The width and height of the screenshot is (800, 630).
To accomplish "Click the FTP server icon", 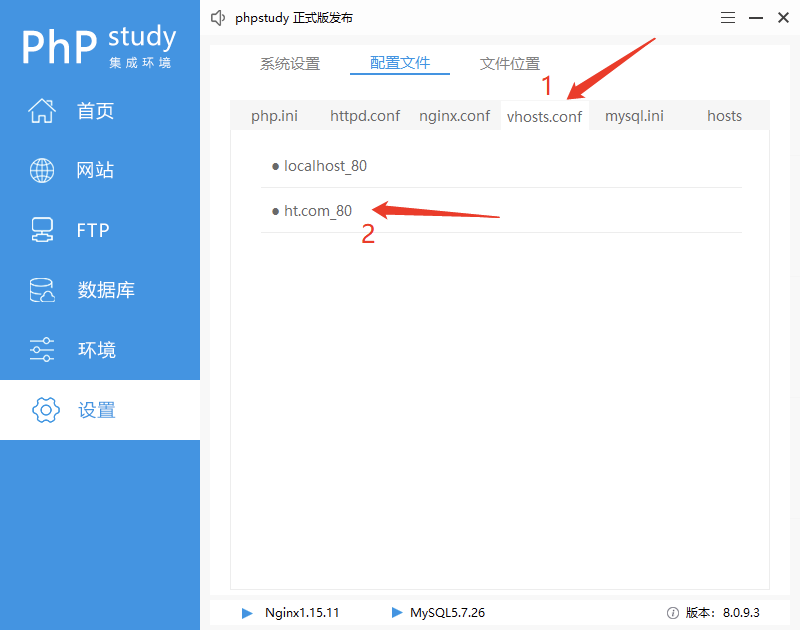I will 42,230.
